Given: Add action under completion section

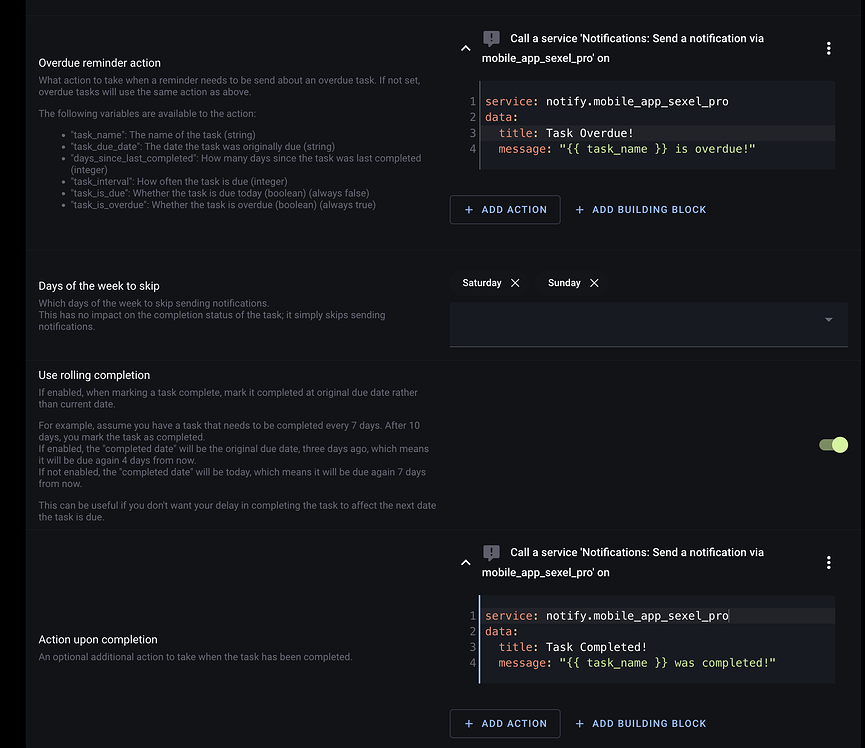Looking at the screenshot, I should pos(505,724).
